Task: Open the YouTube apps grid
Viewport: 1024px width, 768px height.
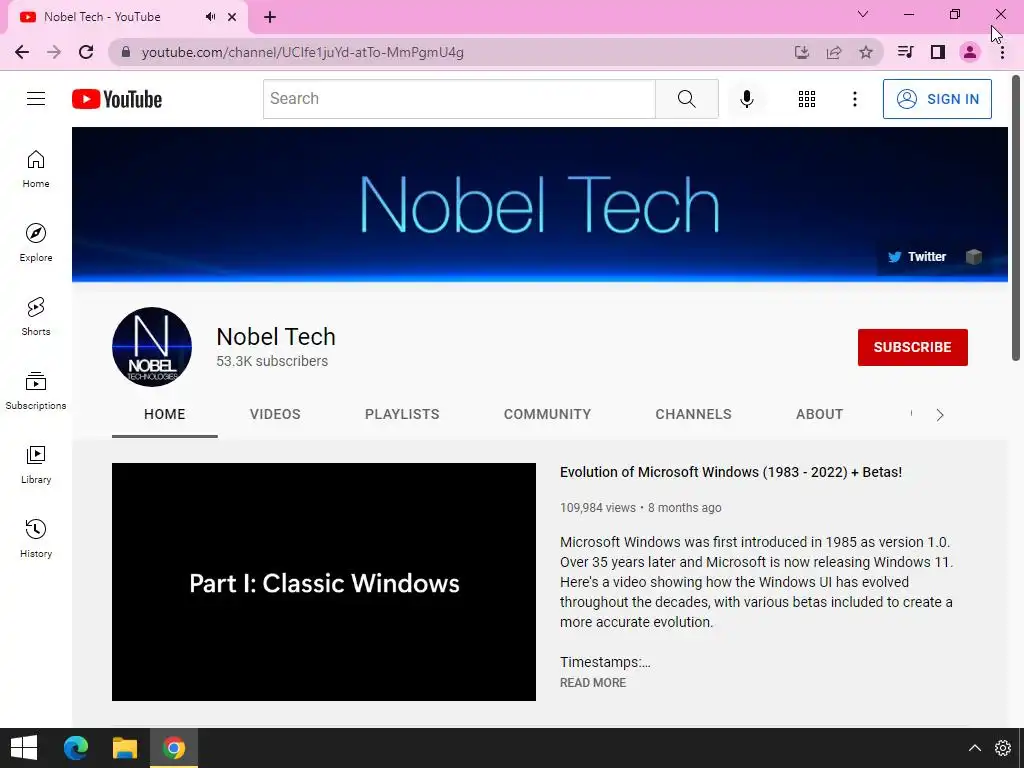Action: [807, 99]
